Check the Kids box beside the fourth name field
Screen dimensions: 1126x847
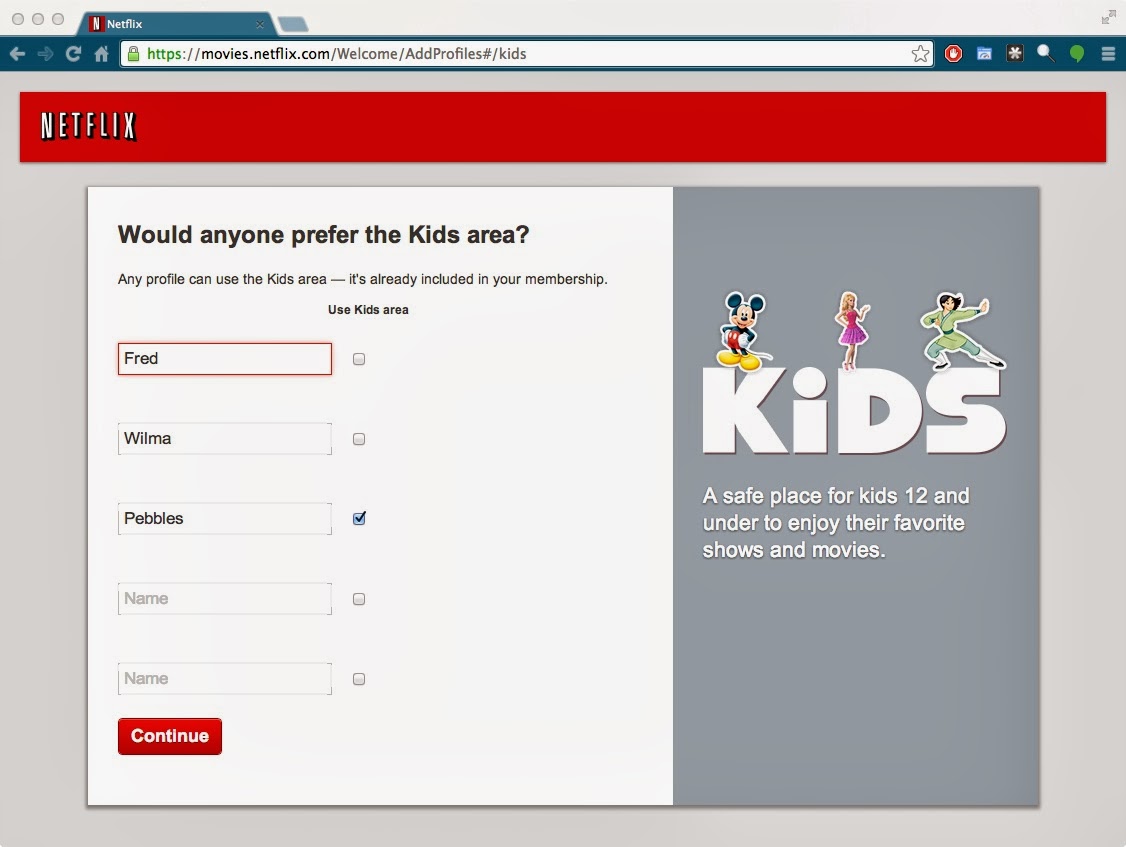(359, 599)
